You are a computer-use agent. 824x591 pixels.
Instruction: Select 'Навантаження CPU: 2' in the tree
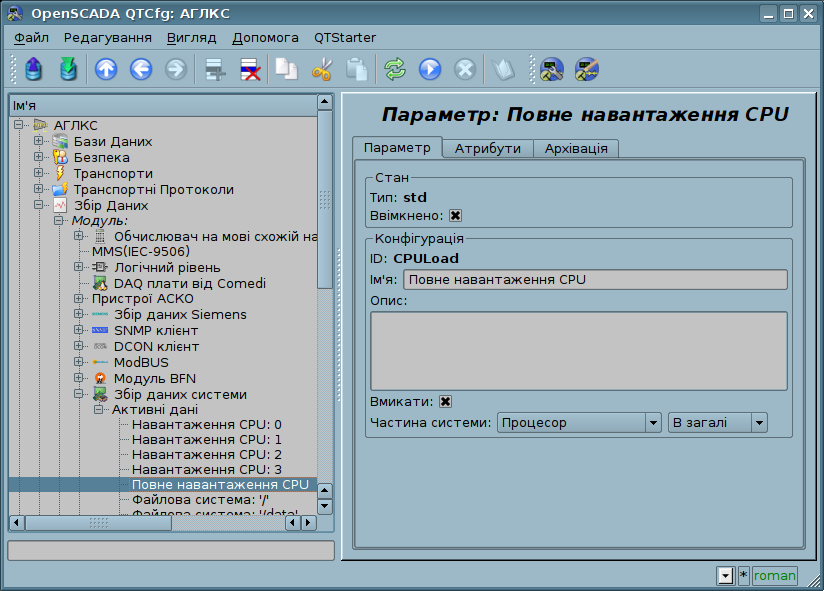pos(206,454)
